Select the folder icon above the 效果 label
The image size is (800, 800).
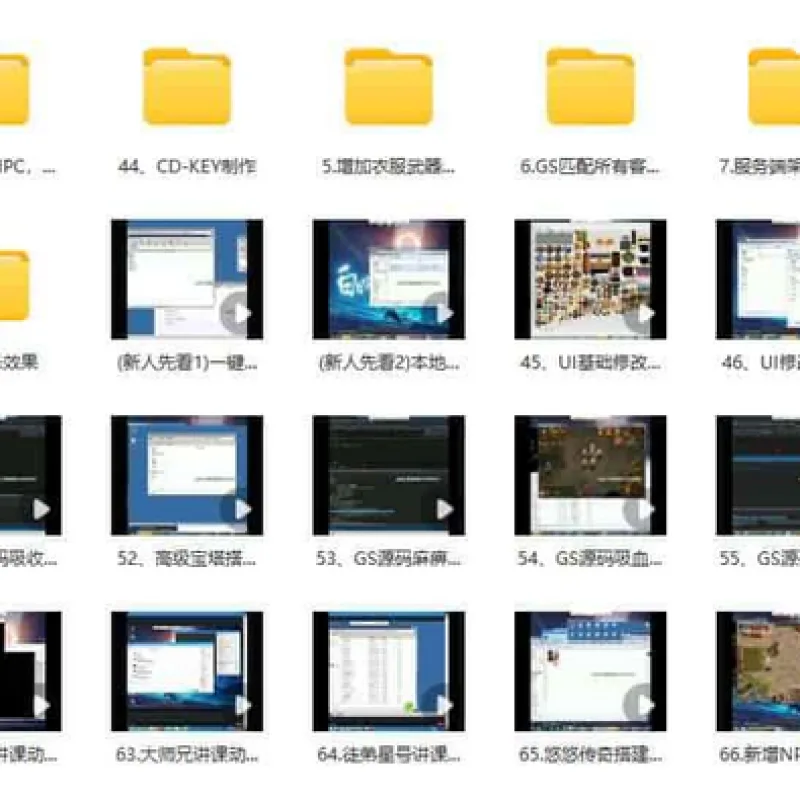(14, 285)
